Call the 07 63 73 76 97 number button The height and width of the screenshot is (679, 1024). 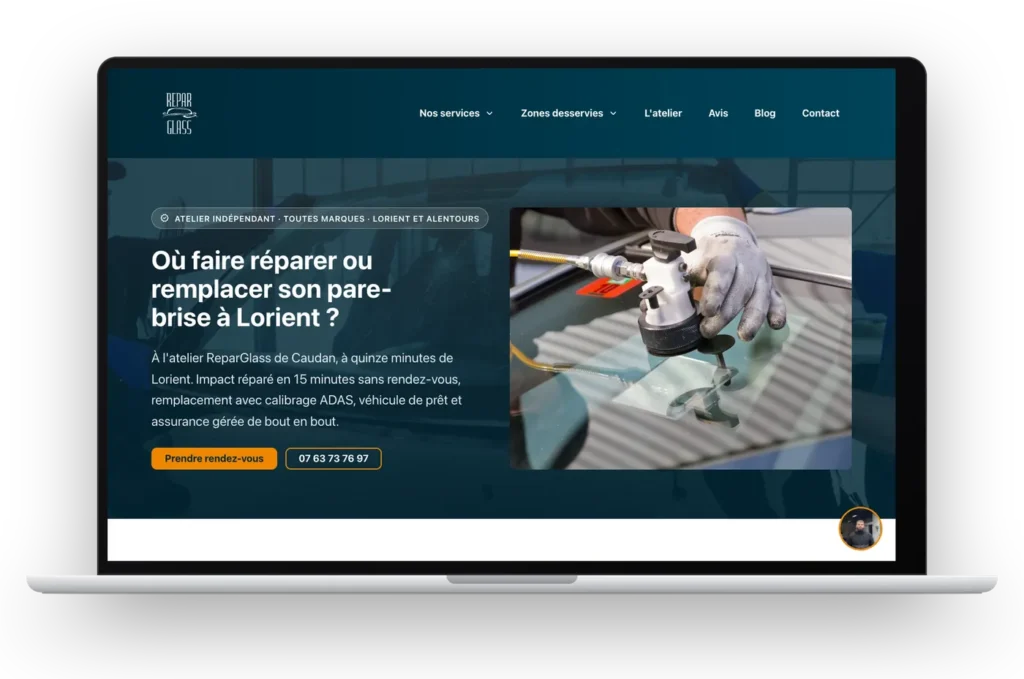(x=334, y=458)
